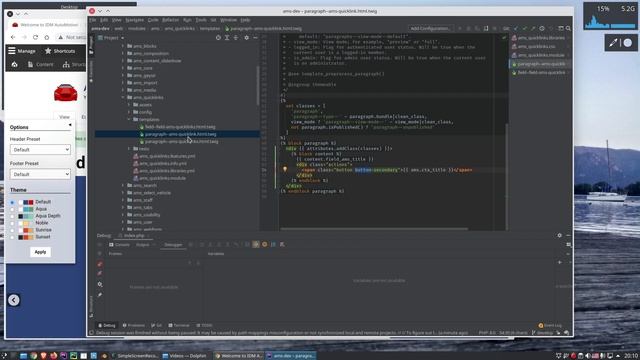Switch to the Debugger tab
The image size is (640, 360).
click(x=173, y=245)
